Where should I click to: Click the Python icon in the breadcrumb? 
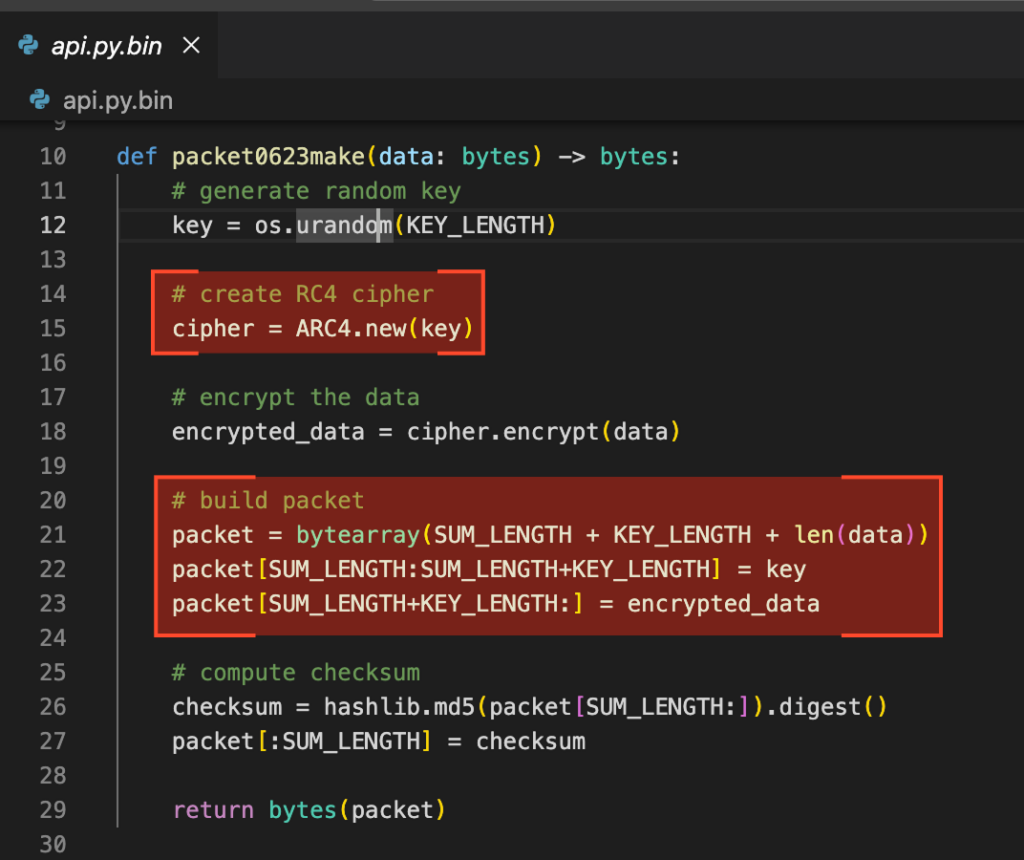pyautogui.click(x=40, y=101)
